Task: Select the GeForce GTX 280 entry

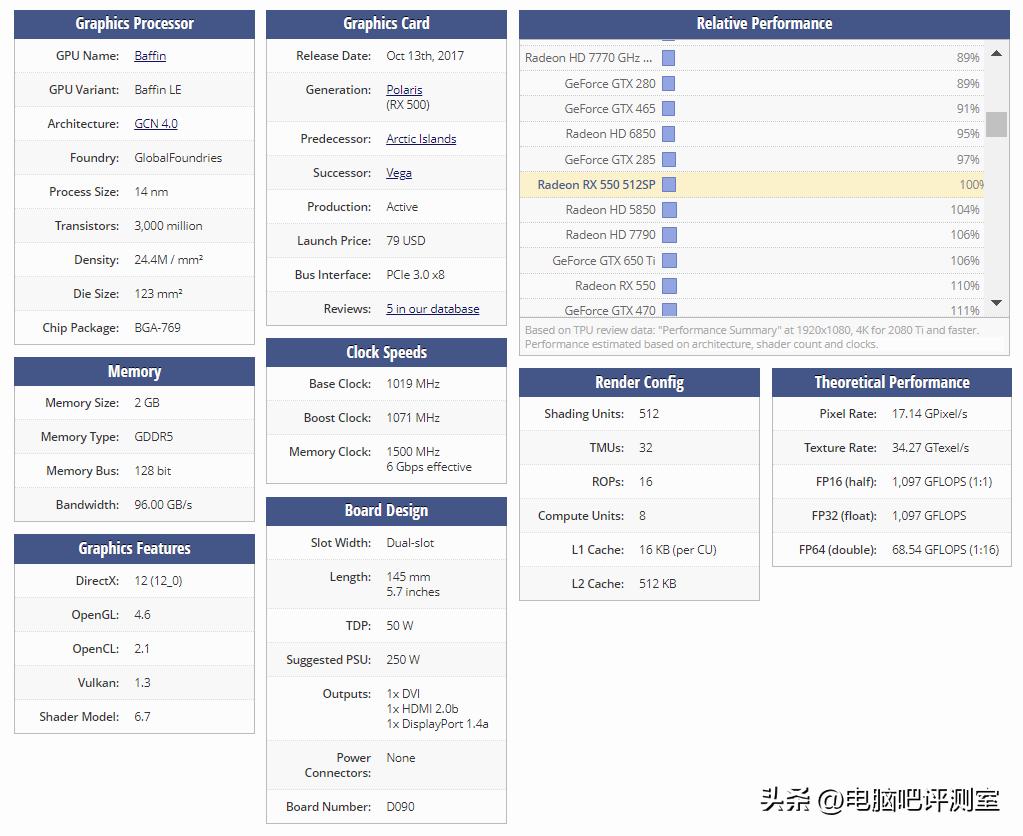Action: click(x=610, y=84)
